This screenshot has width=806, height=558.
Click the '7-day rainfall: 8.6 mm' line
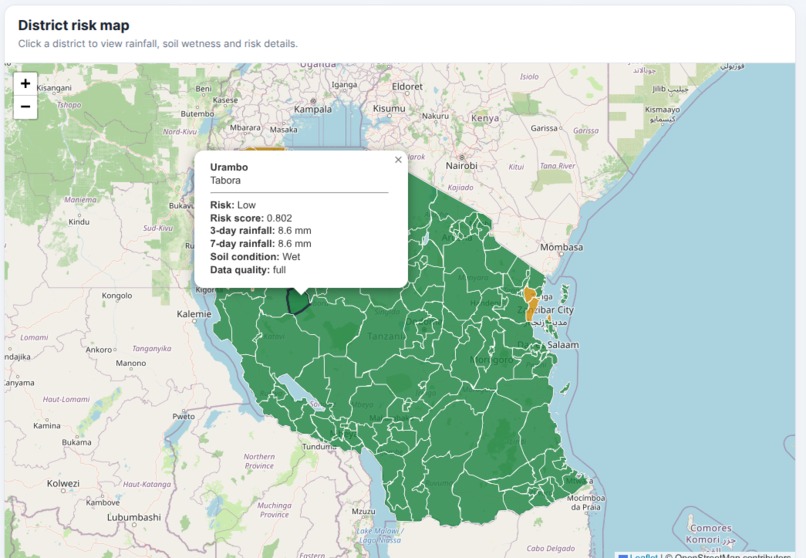(261, 244)
